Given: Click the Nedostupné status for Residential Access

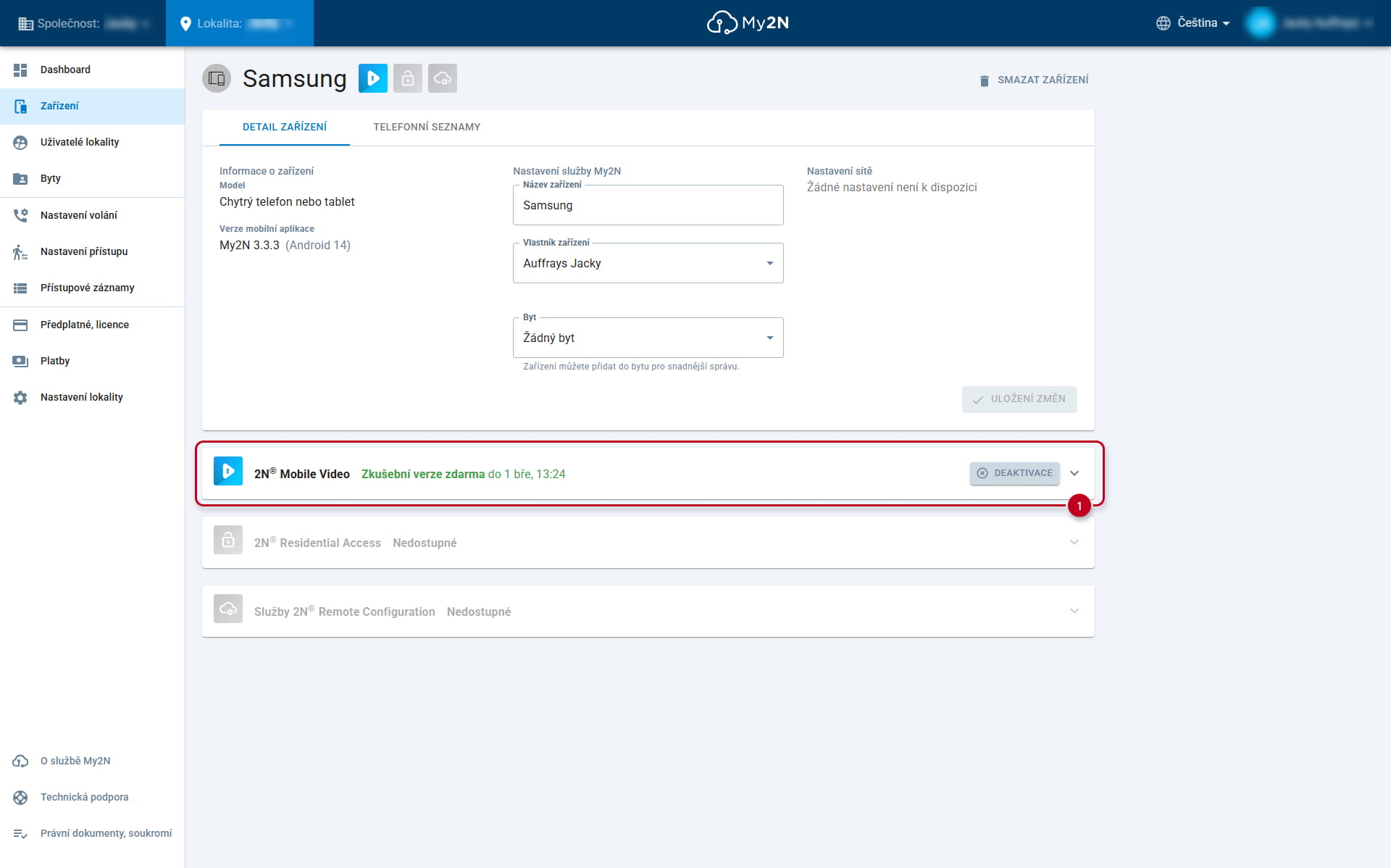Looking at the screenshot, I should [x=425, y=543].
